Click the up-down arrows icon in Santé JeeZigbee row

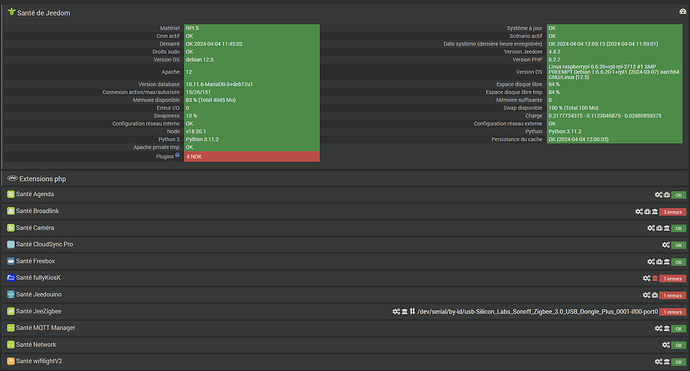pos(412,311)
